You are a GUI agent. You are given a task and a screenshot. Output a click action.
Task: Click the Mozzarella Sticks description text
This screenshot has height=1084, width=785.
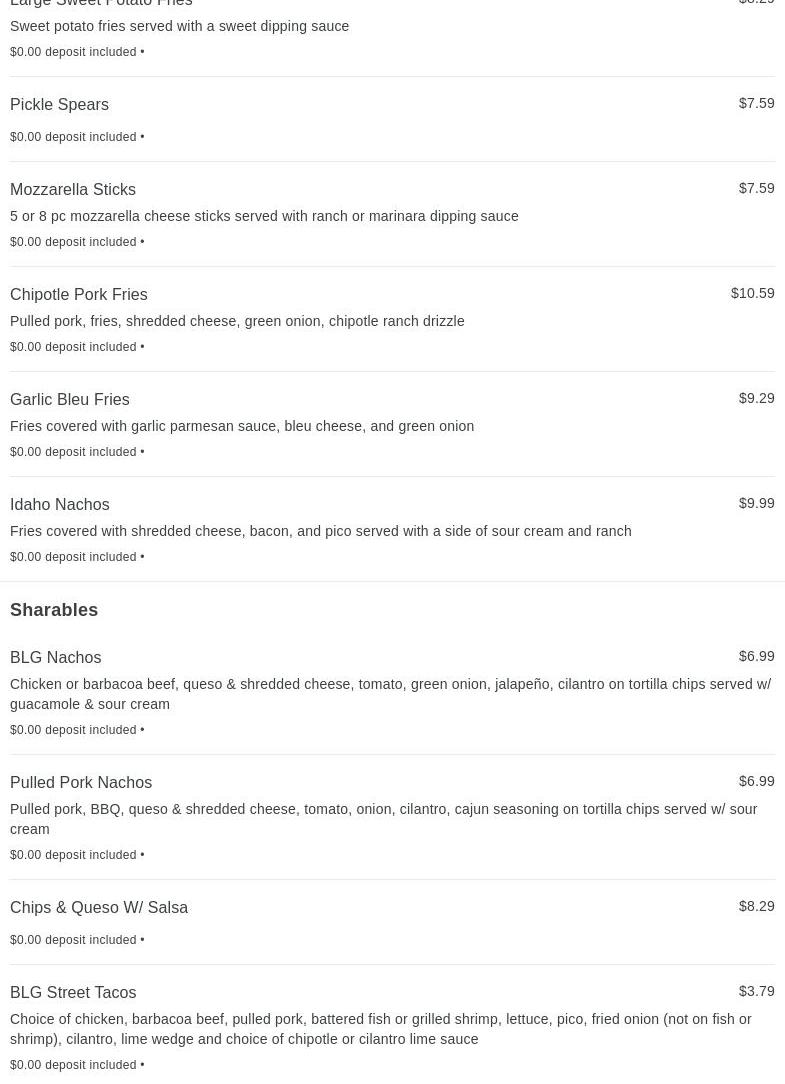(264, 216)
